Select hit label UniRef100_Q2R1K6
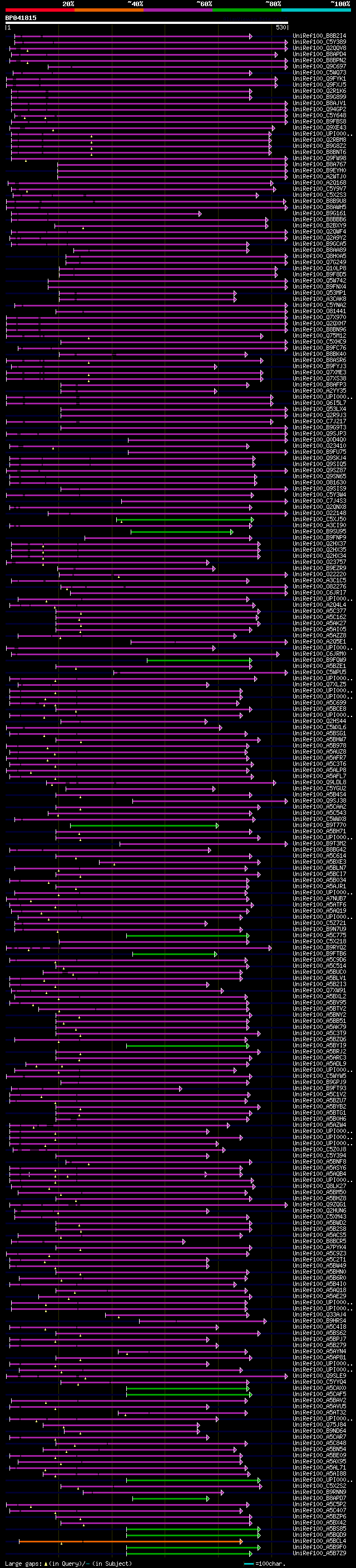356x1568 pixels. (319, 91)
